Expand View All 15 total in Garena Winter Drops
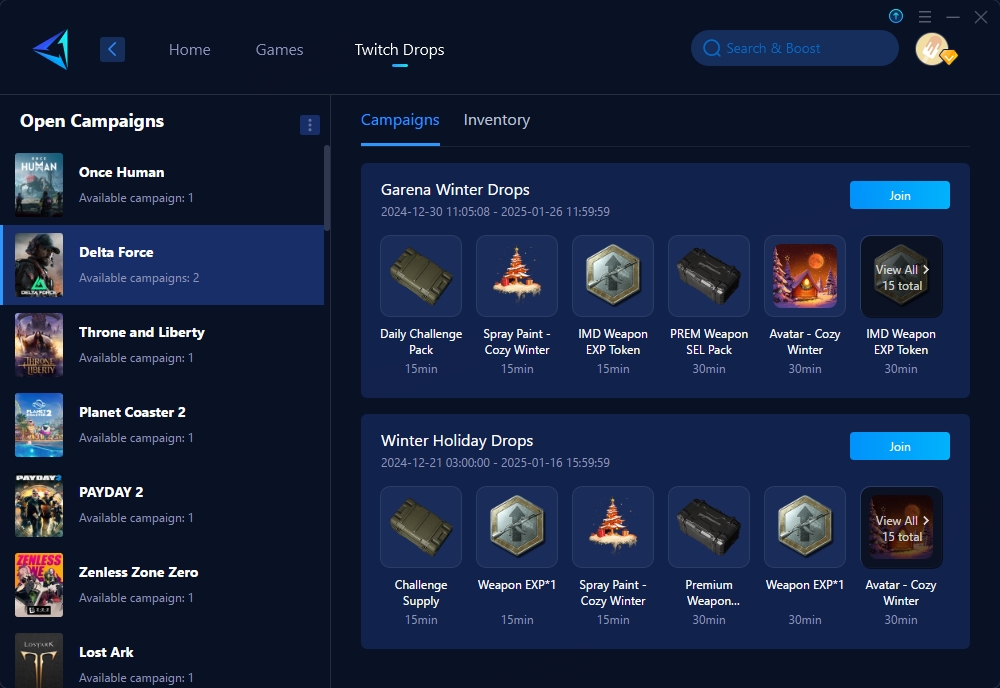Screen dimensions: 1000x688 [x=901, y=277]
